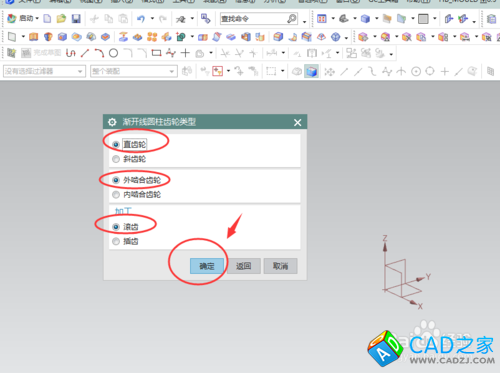Image resolution: width=500 pixels, height=373 pixels.
Task: Expand the 整个装配 scope dropdown
Action: coord(133,71)
